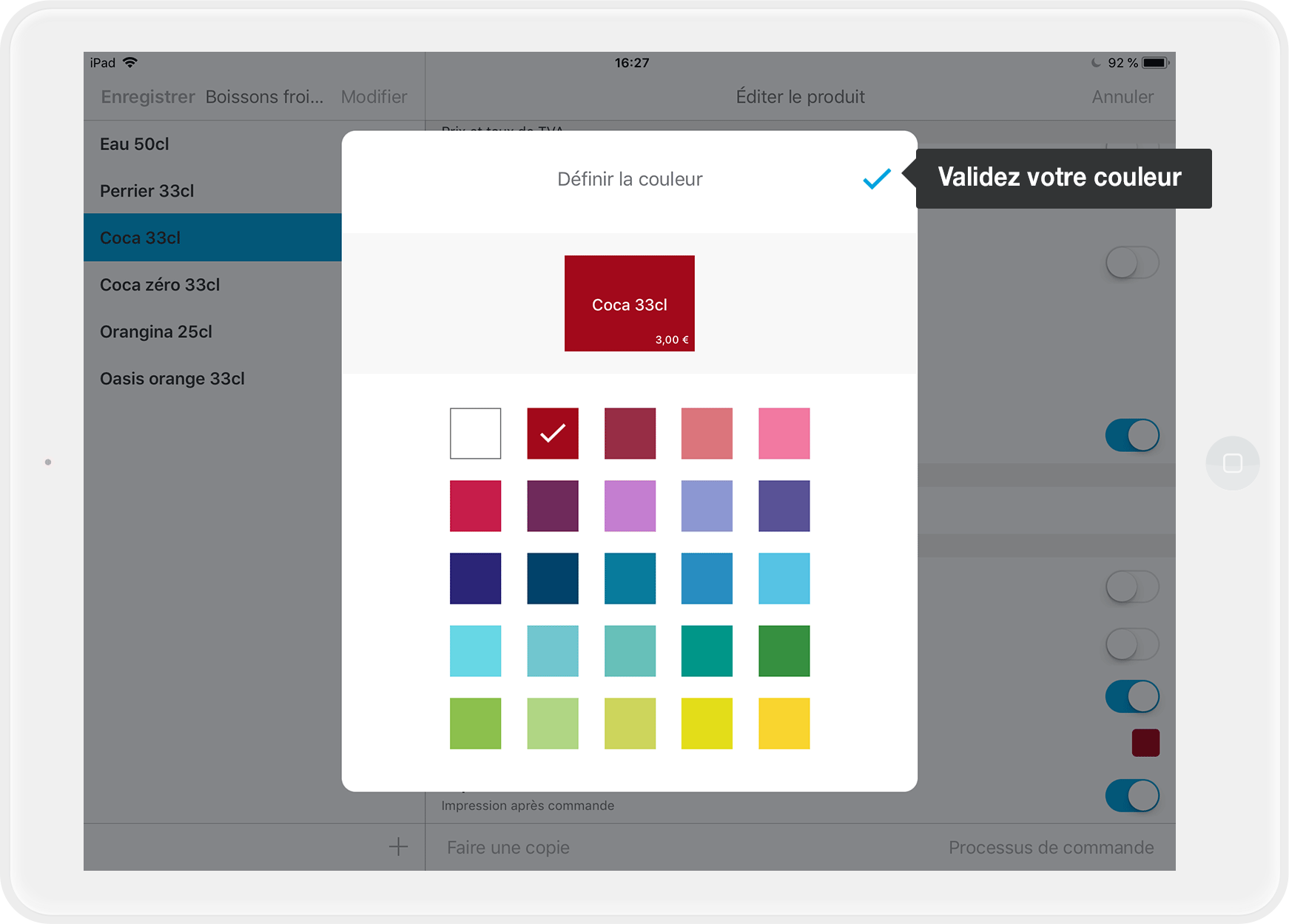
Task: Pick the muted aqua swatch
Action: [x=553, y=651]
